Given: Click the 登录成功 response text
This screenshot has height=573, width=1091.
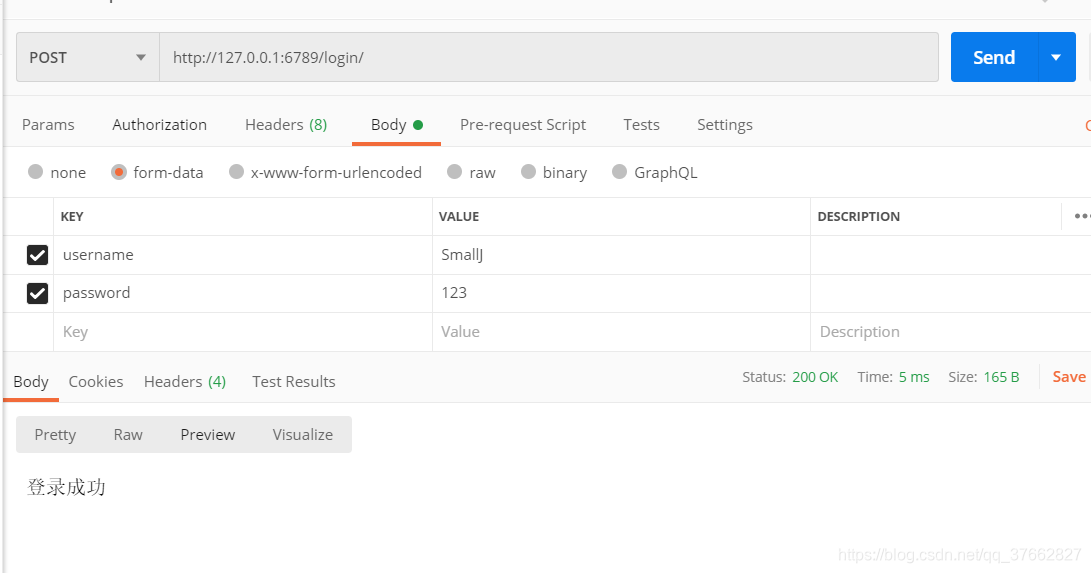Looking at the screenshot, I should point(66,487).
